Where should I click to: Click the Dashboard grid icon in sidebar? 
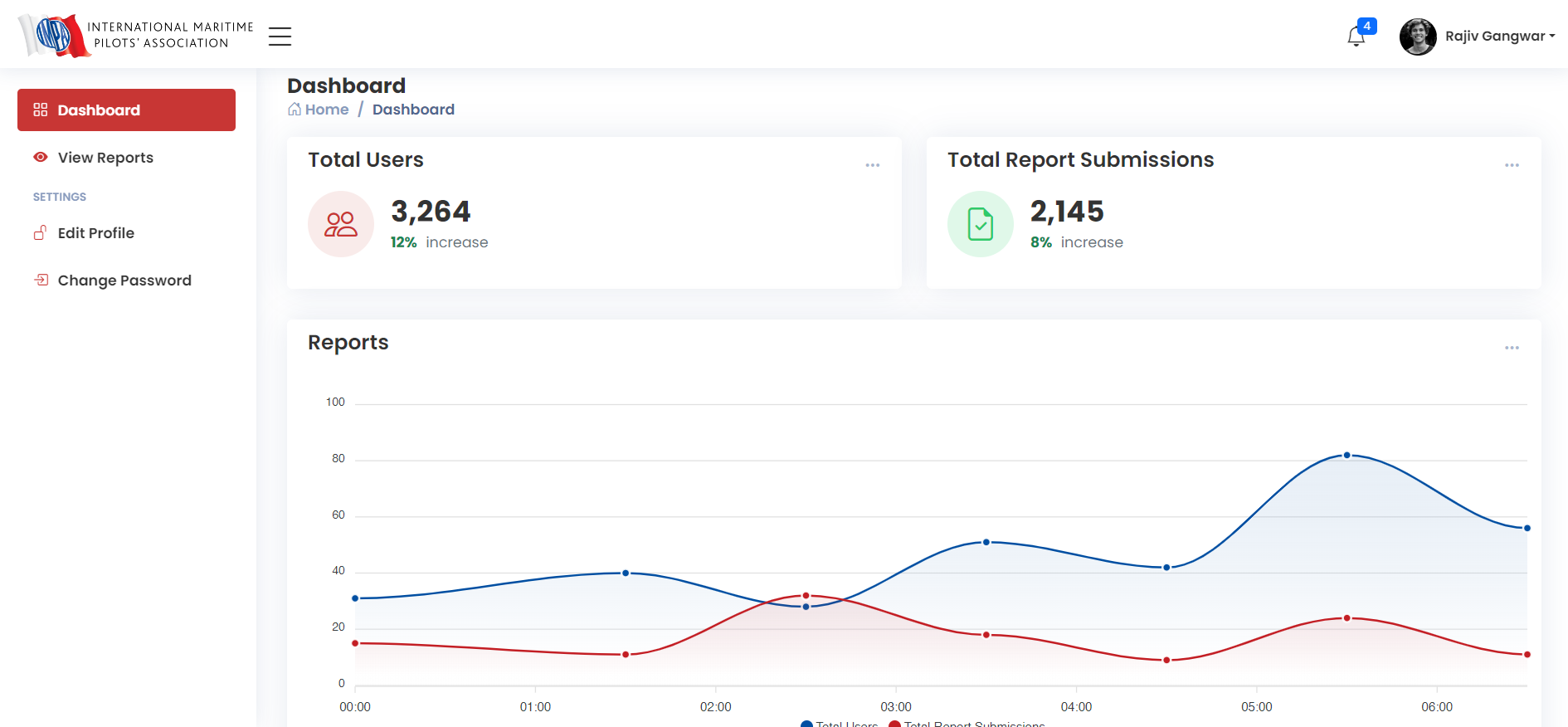coord(40,110)
